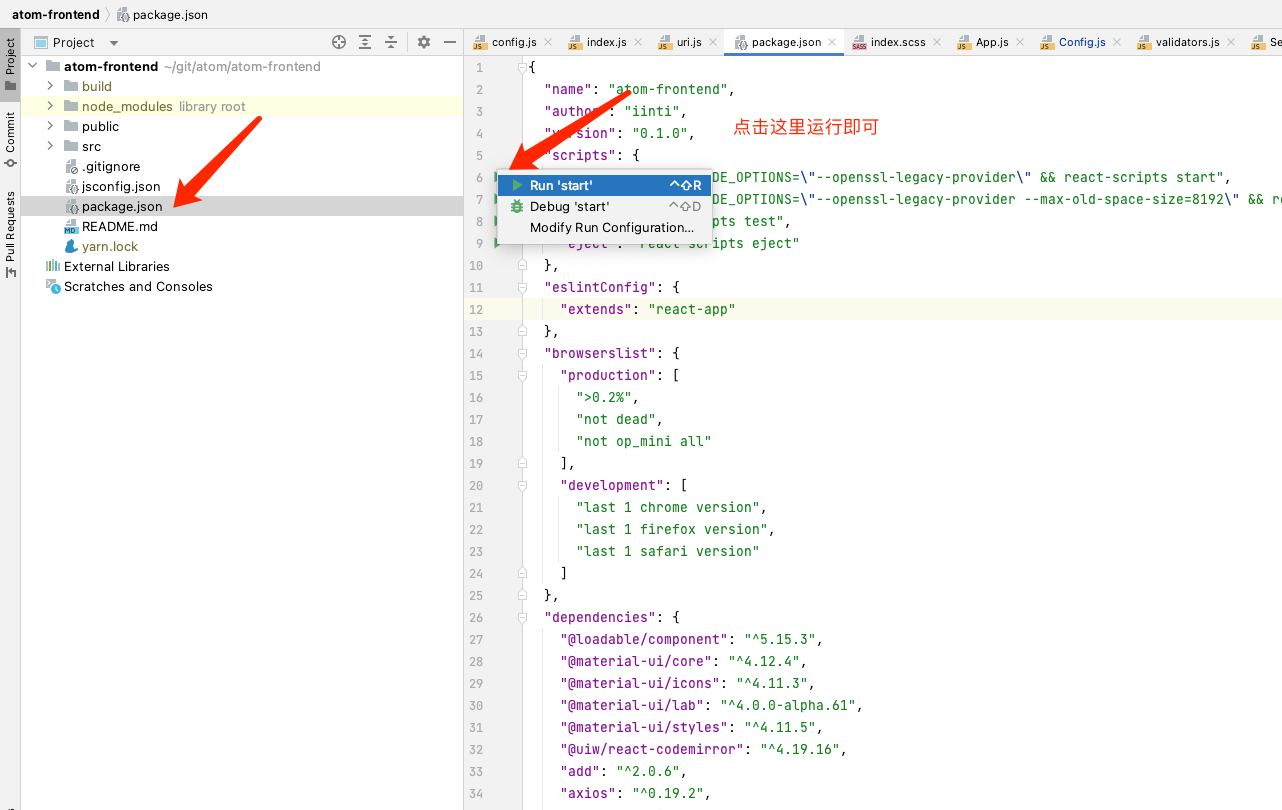Expand the public folder

50,126
